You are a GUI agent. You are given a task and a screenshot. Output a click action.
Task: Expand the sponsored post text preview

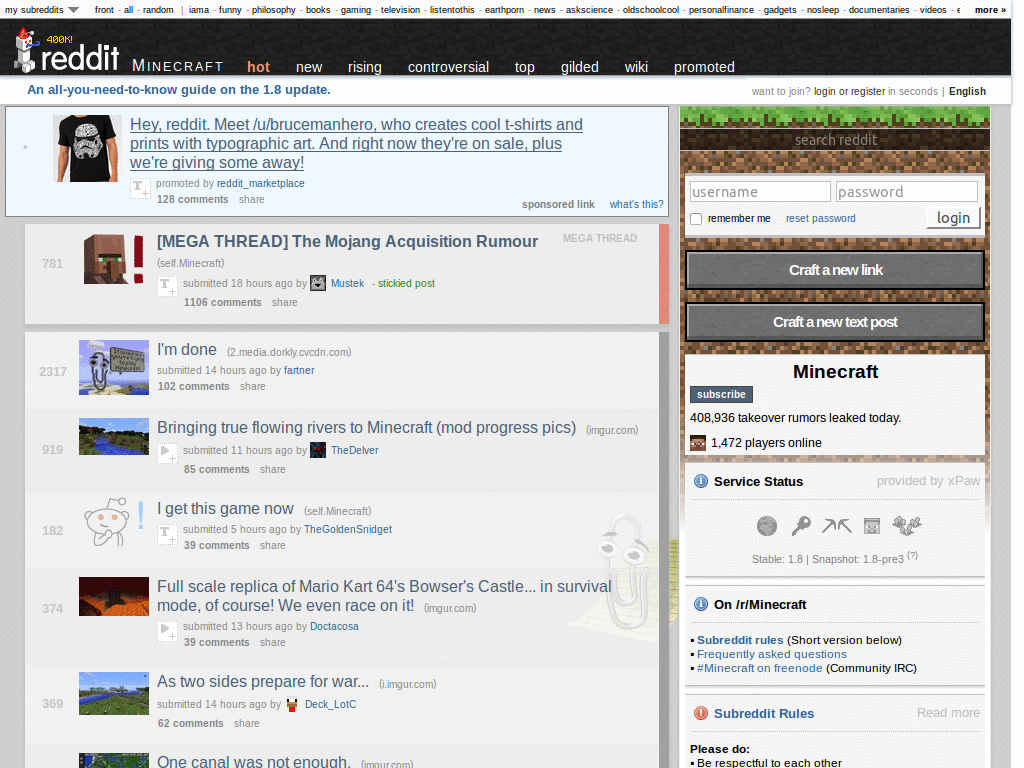tap(140, 188)
